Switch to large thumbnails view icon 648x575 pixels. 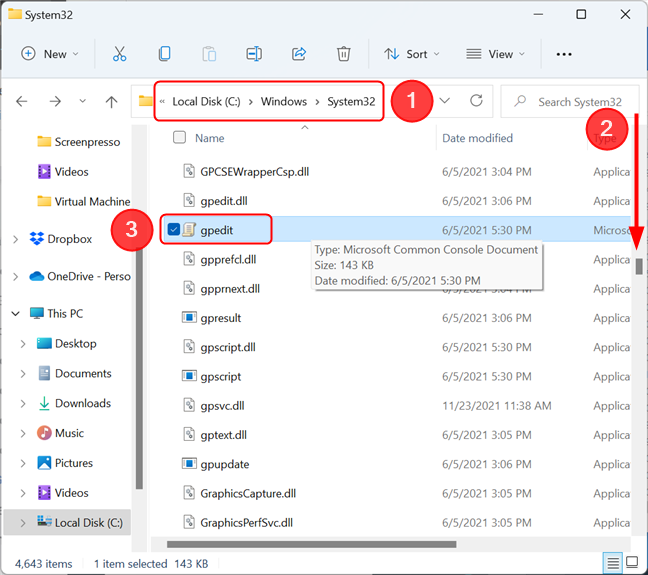coord(632,561)
